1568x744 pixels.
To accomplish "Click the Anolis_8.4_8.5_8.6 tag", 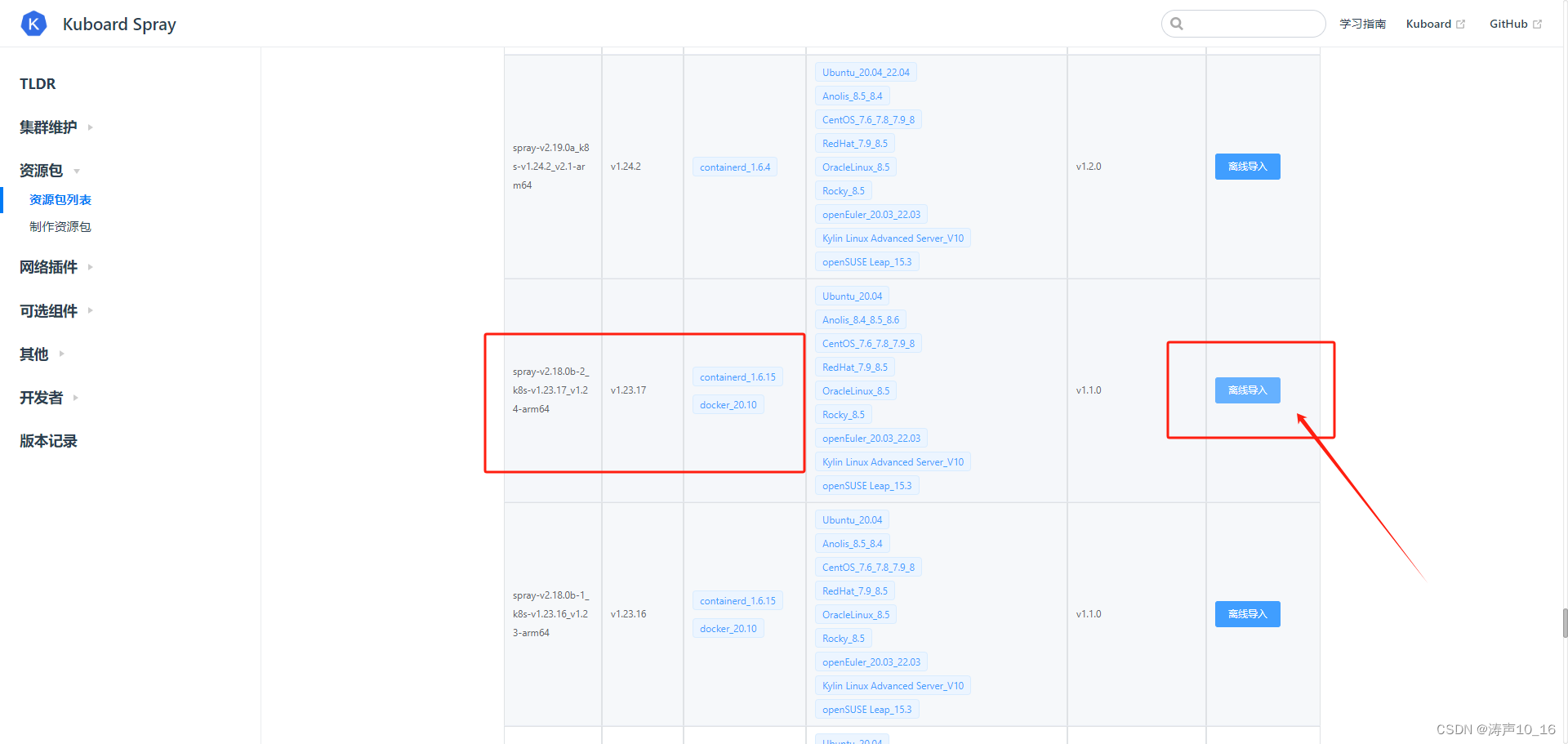I will click(x=861, y=319).
